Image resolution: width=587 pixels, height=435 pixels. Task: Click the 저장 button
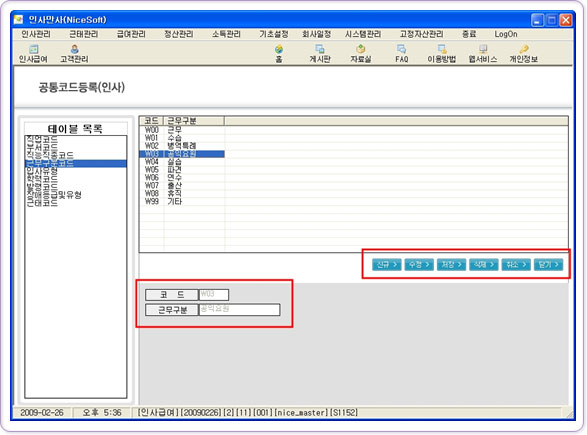(451, 265)
